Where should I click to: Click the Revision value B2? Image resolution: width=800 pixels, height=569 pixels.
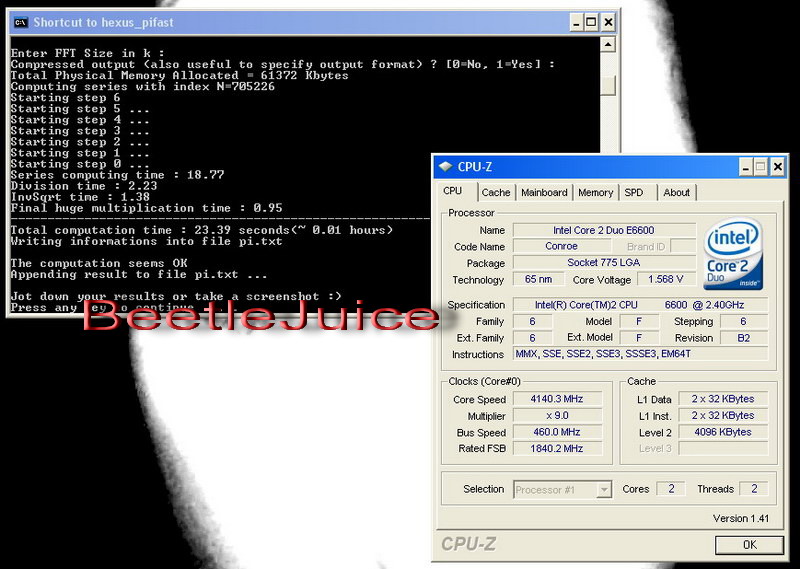pos(743,338)
